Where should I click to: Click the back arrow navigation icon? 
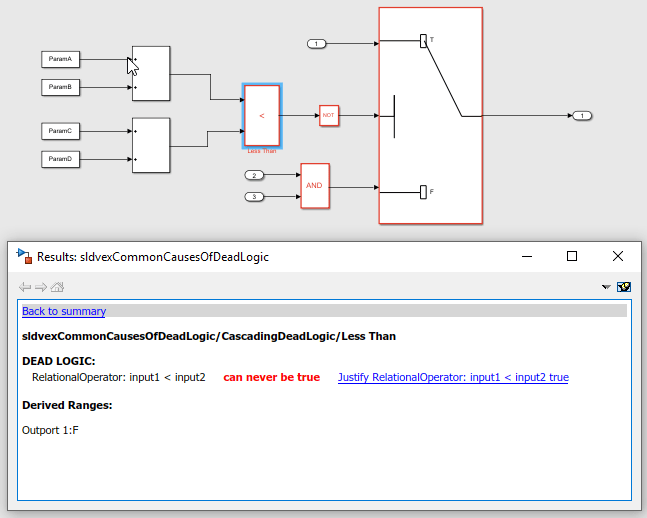(25, 287)
